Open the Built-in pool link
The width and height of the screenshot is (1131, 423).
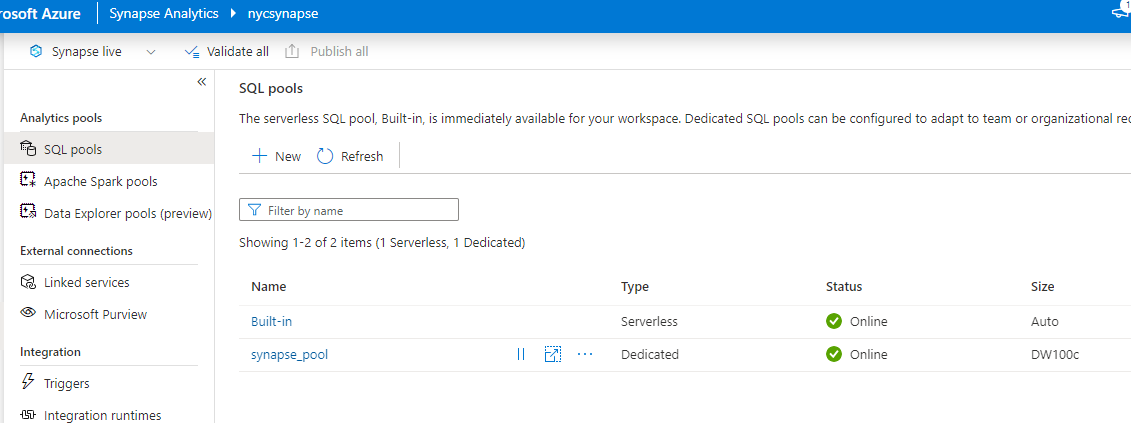pyautogui.click(x=271, y=321)
